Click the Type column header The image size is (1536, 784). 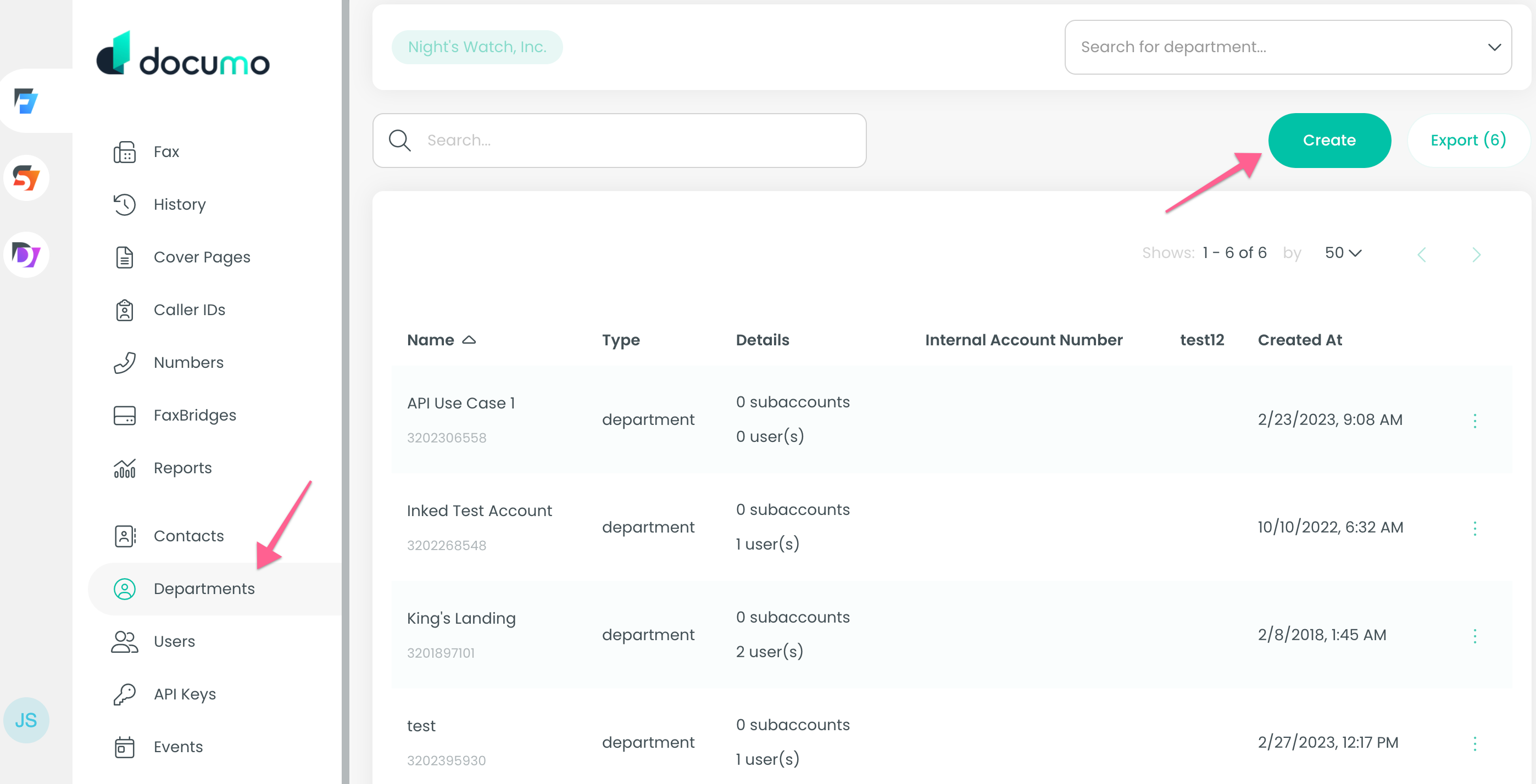point(621,340)
